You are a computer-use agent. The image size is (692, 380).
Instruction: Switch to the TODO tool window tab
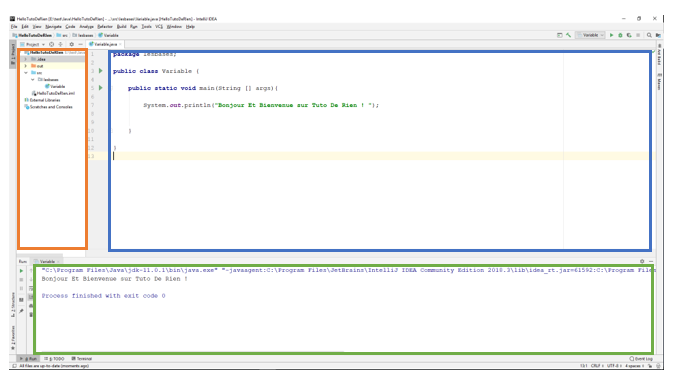pos(54,359)
